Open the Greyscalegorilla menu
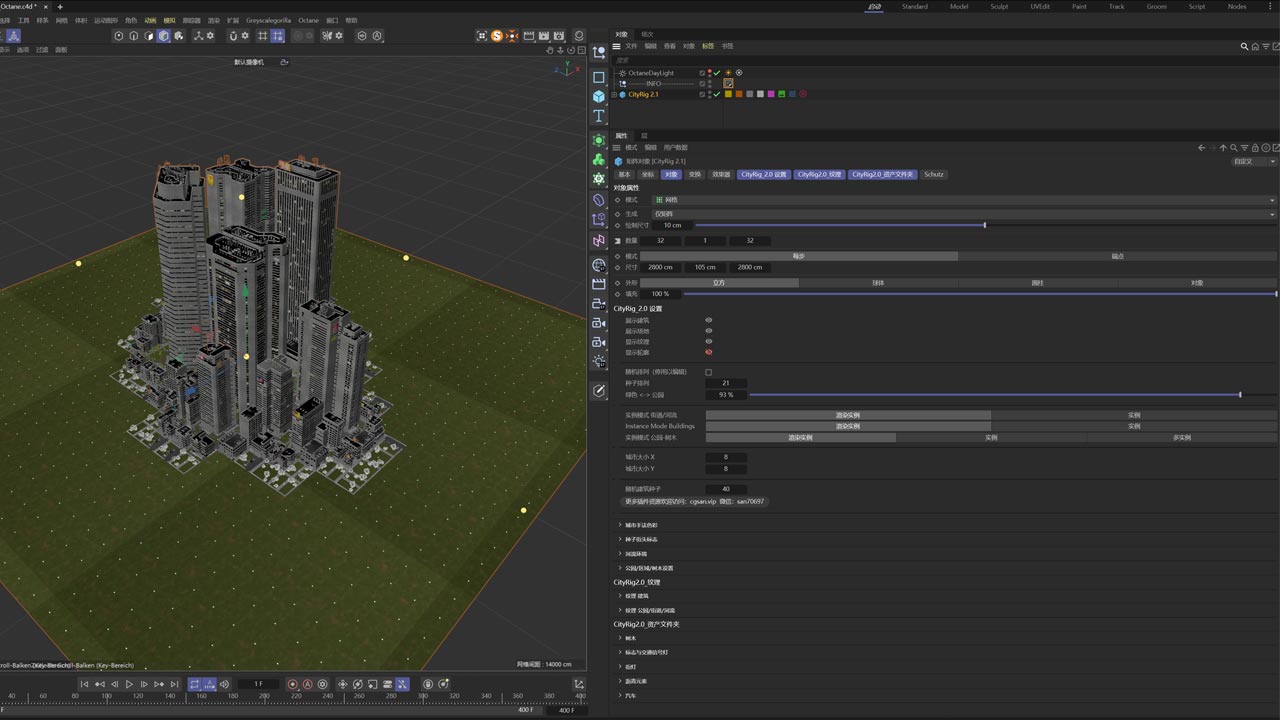Image resolution: width=1280 pixels, height=720 pixels. [268, 20]
